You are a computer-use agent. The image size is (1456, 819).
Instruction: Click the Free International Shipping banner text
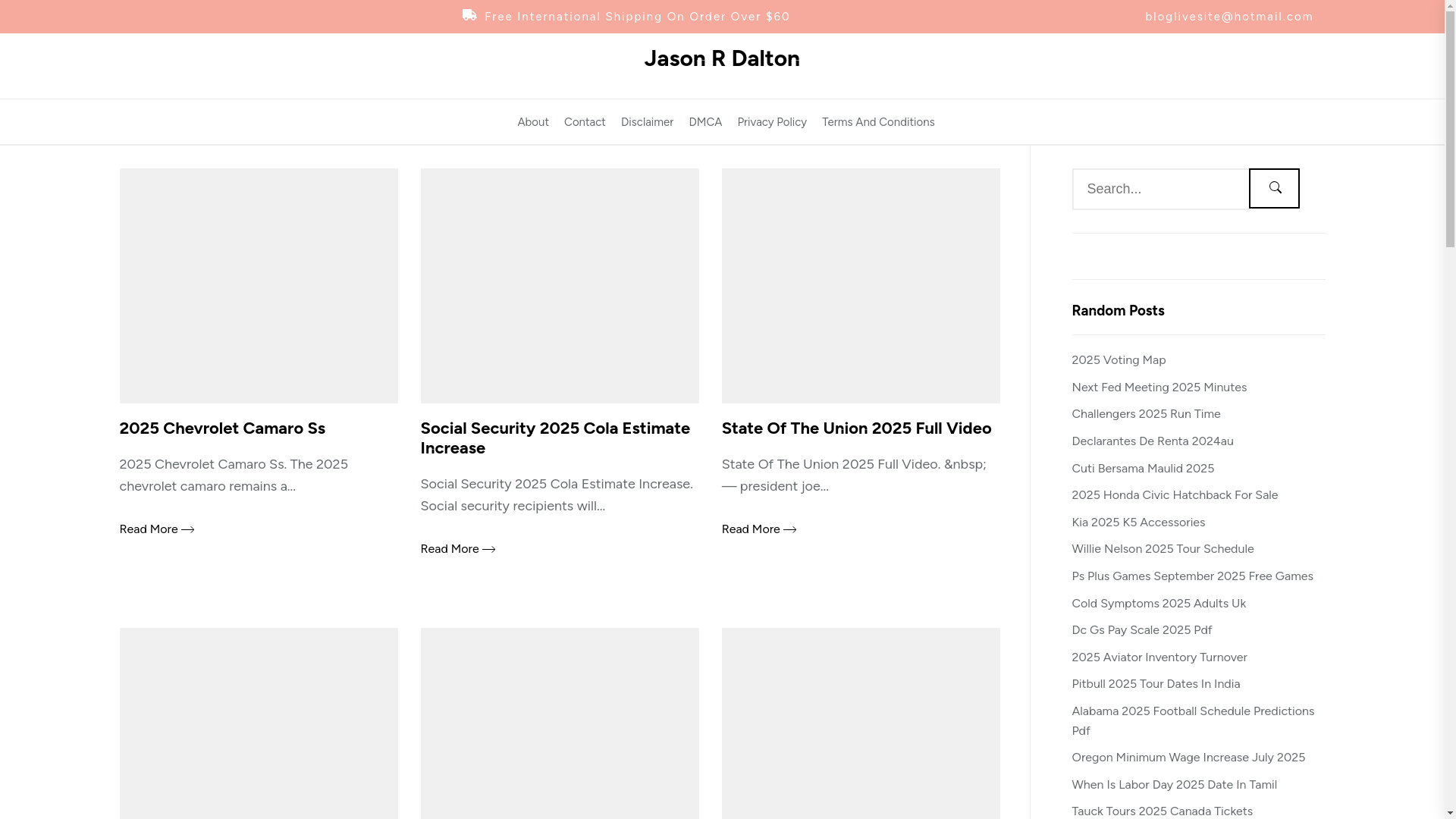click(637, 17)
